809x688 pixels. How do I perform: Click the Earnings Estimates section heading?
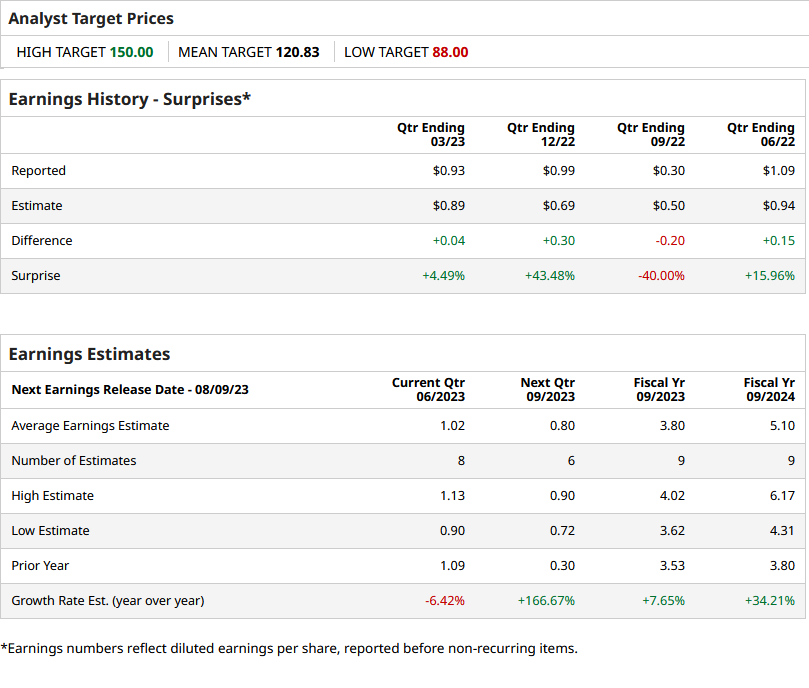pos(90,354)
